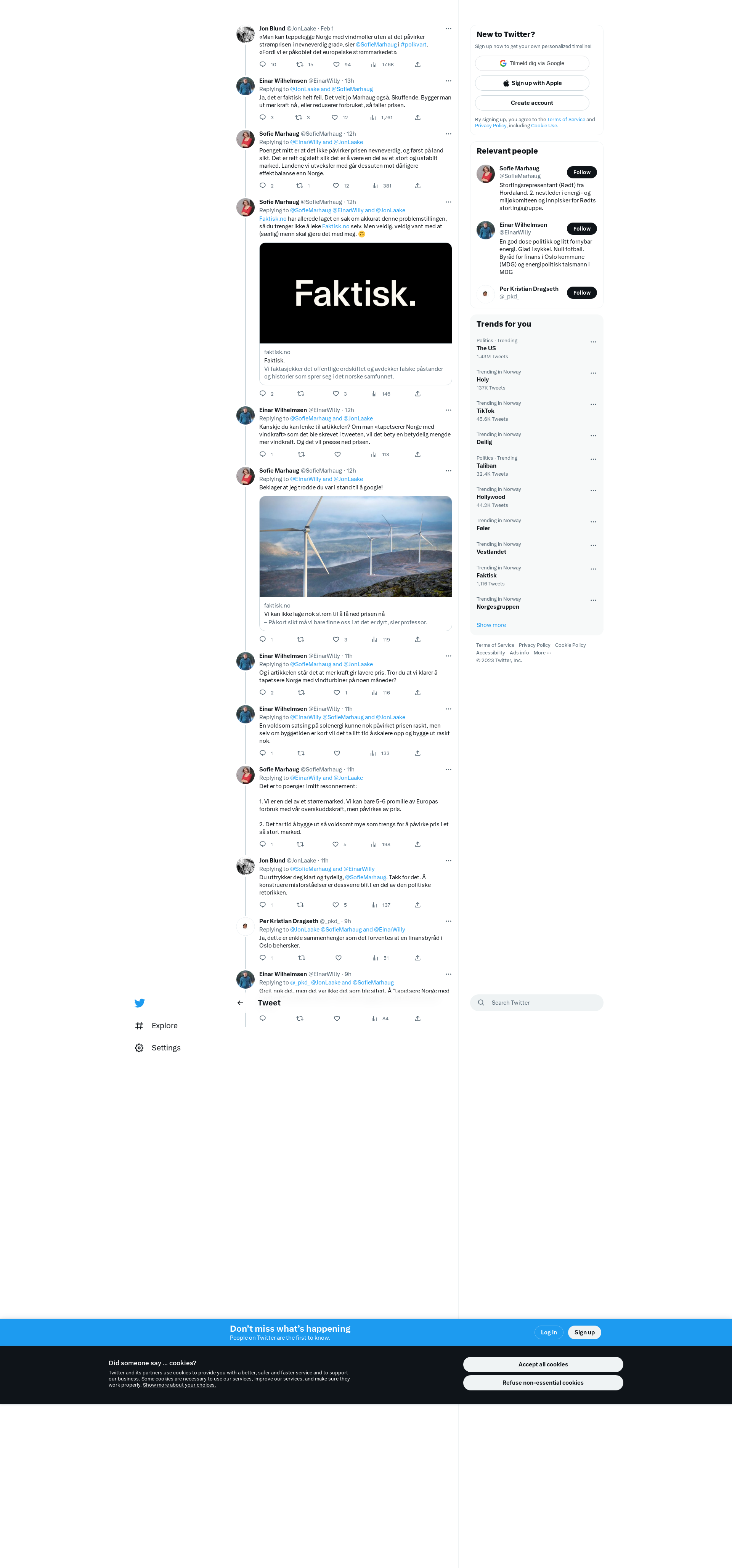
Task: Like Jon Blund's Feb 1 tweet
Action: 336,64
